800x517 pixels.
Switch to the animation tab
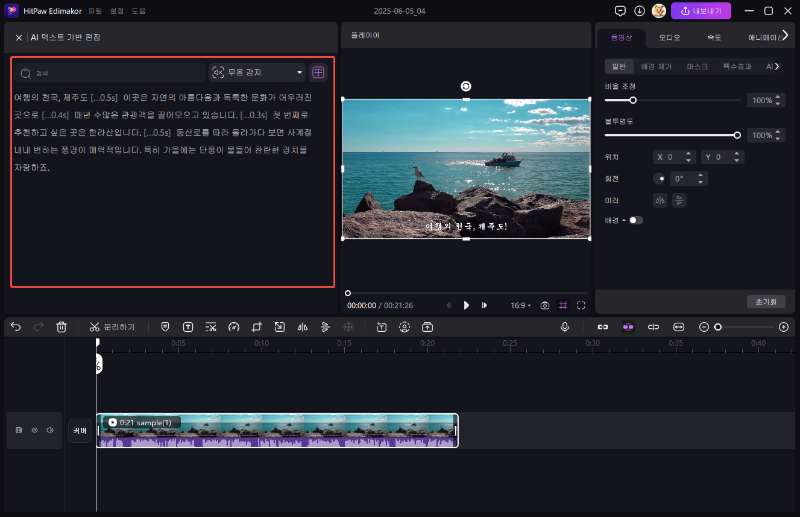(763, 37)
